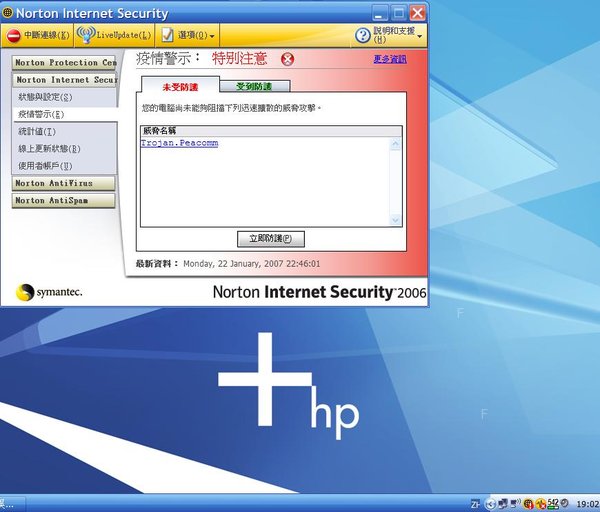
Task: Click the LiveUpdate antenna globe icon
Action: (x=85, y=35)
